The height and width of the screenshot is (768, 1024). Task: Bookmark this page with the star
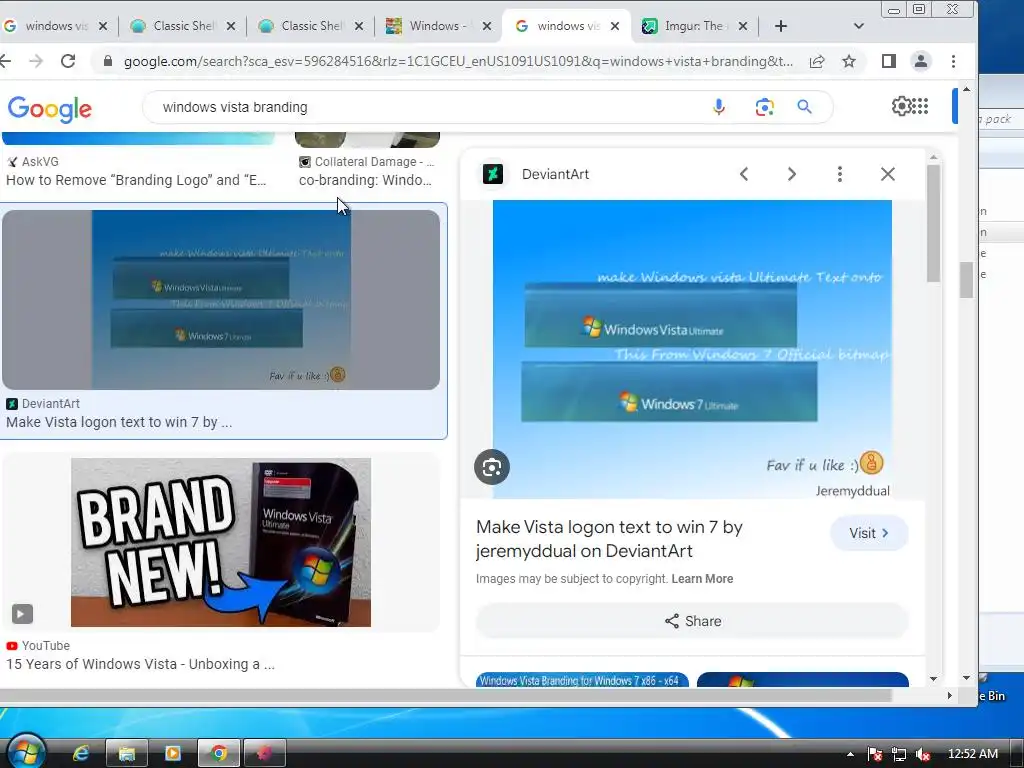(x=848, y=61)
